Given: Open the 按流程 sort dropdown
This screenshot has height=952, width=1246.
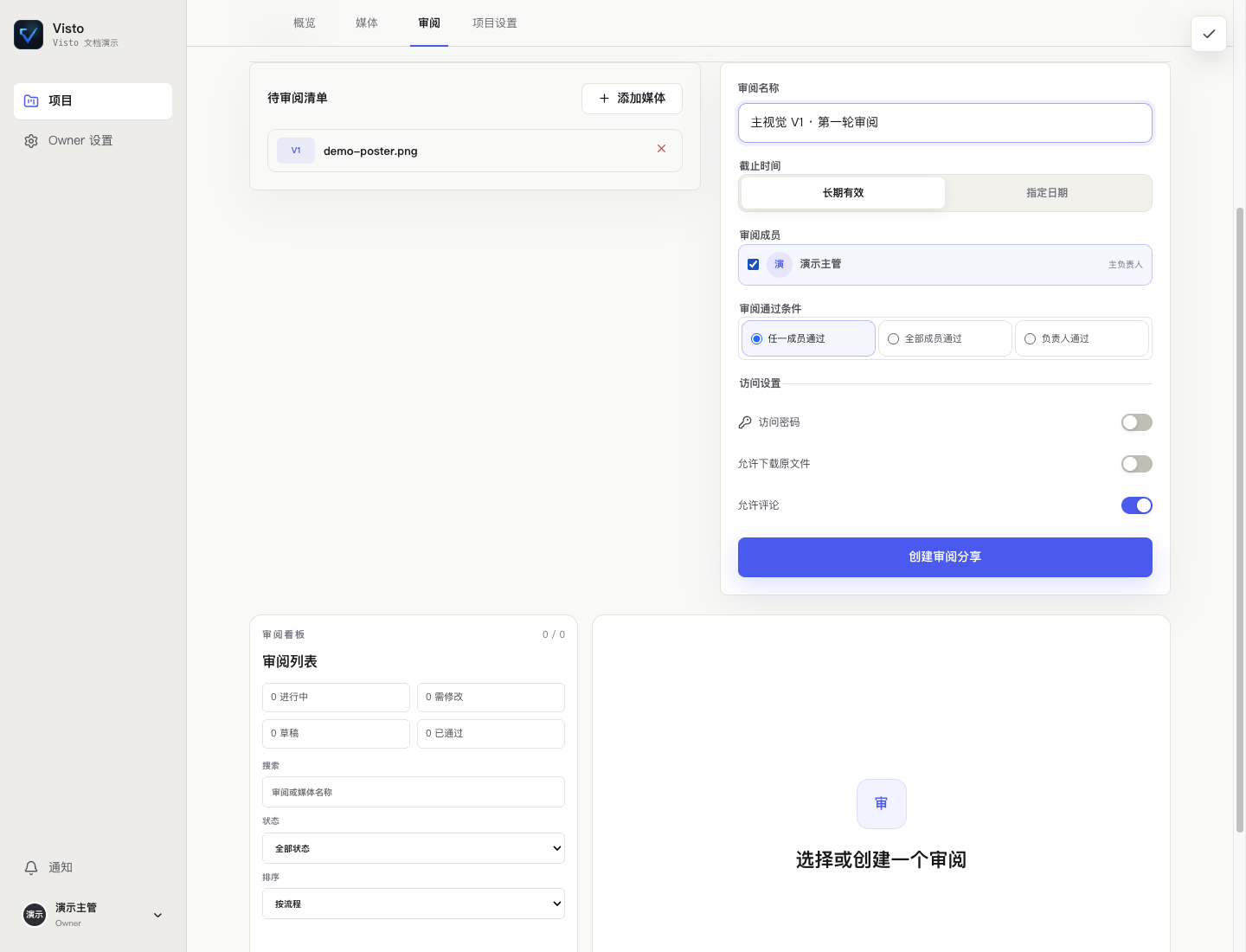Looking at the screenshot, I should pos(414,904).
